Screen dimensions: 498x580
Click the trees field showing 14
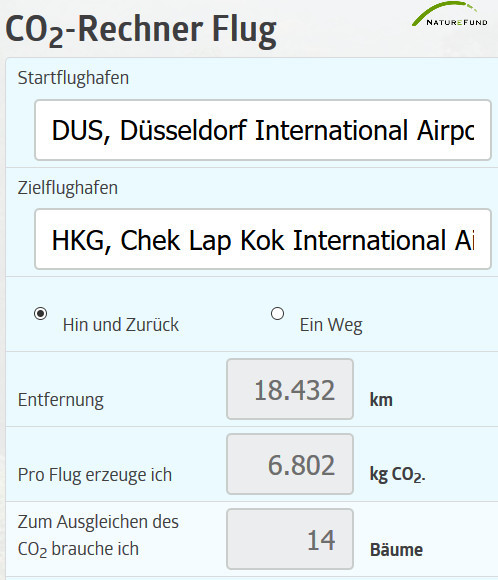[x=290, y=539]
